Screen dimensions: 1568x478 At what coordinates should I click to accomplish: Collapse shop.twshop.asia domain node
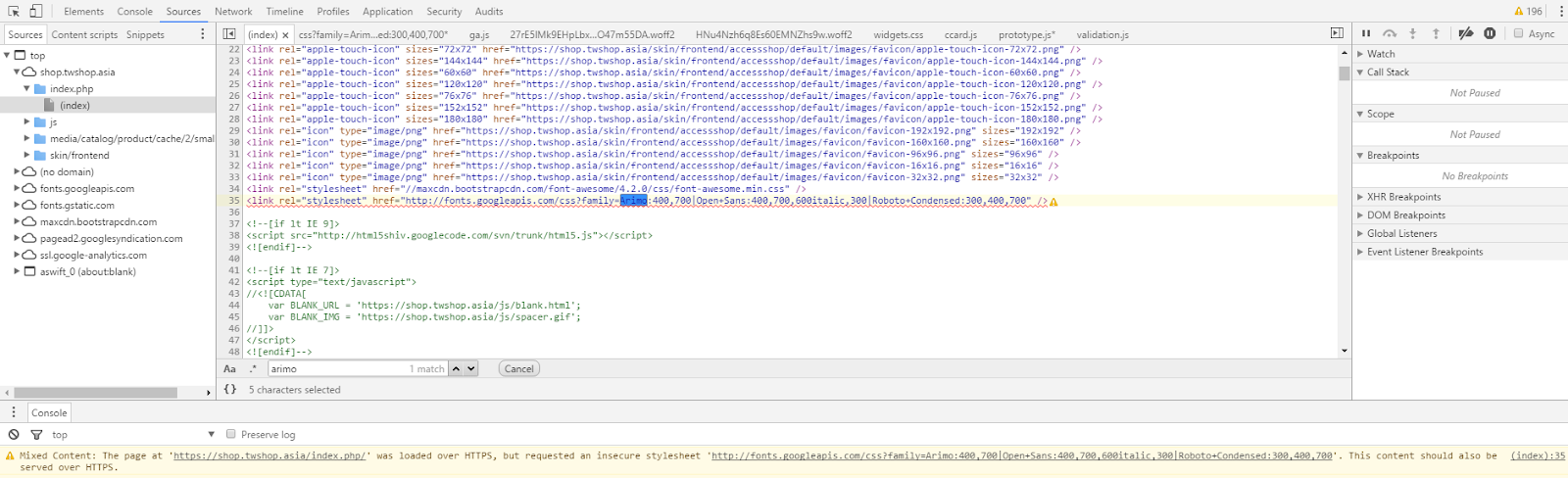[17, 72]
